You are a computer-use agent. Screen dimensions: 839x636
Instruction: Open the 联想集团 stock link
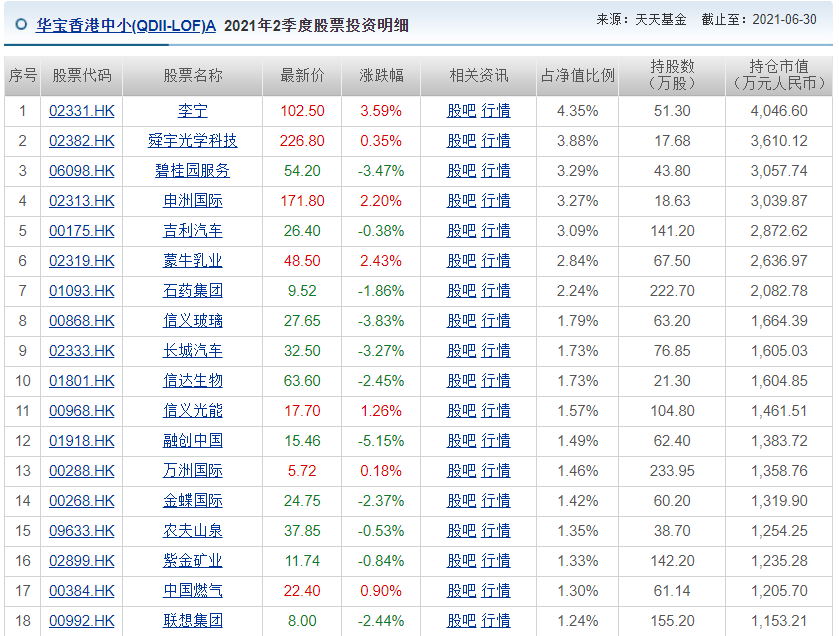(x=193, y=620)
